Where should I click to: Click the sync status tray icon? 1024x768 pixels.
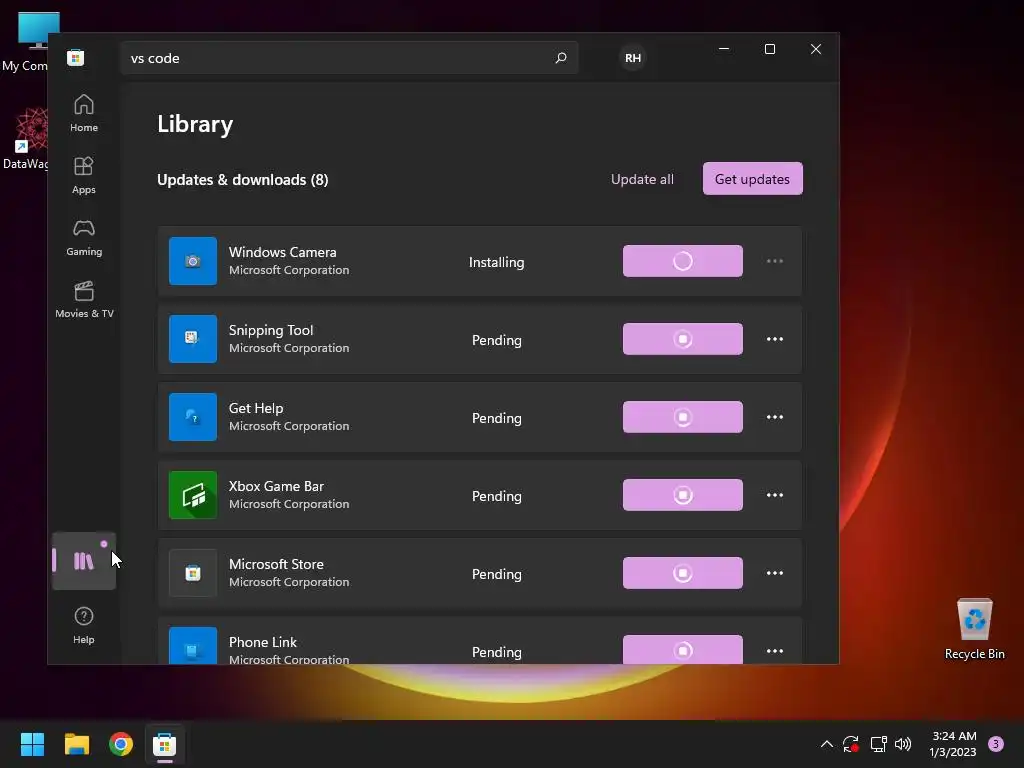click(x=850, y=744)
